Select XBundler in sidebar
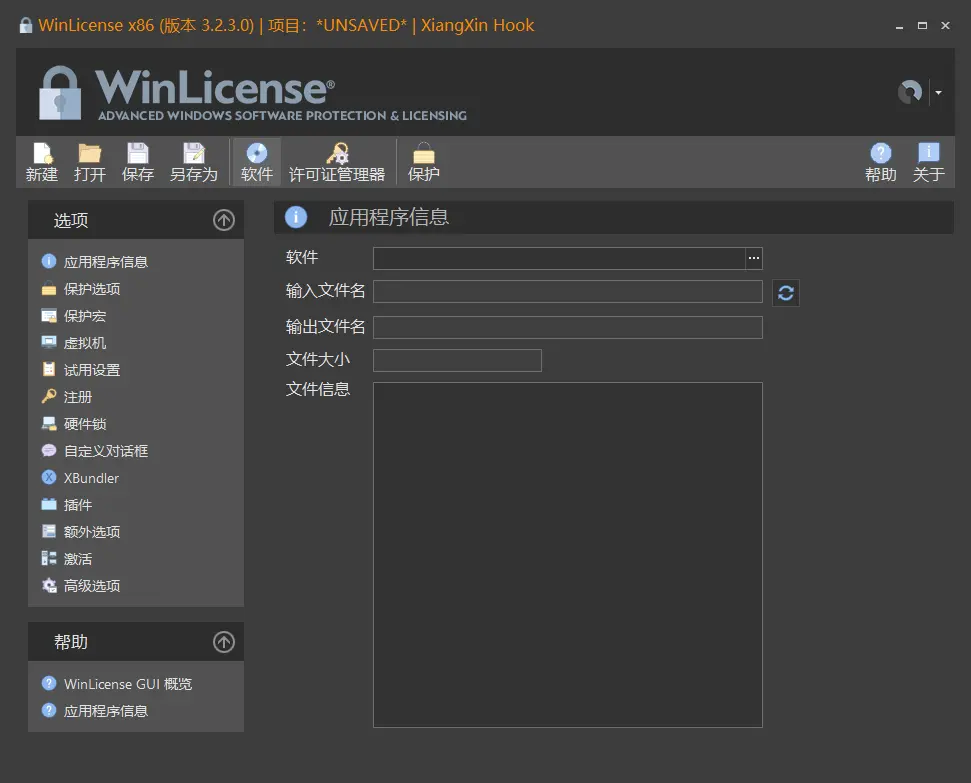The height and width of the screenshot is (783, 971). [80, 478]
